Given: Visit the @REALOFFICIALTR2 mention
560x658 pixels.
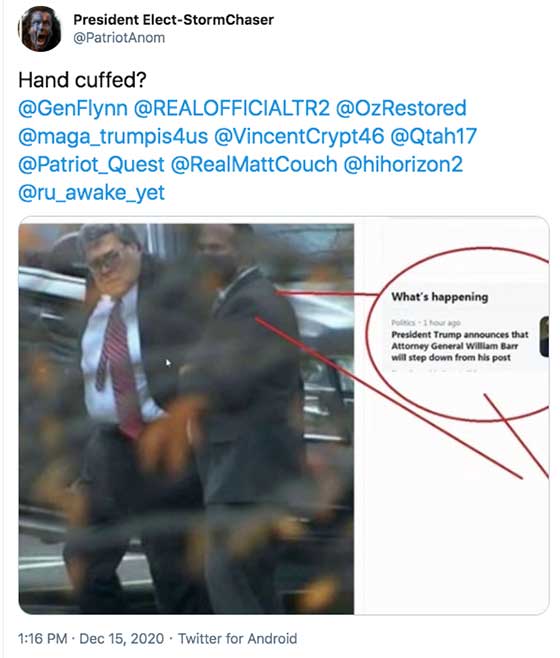Looking at the screenshot, I should [x=232, y=108].
